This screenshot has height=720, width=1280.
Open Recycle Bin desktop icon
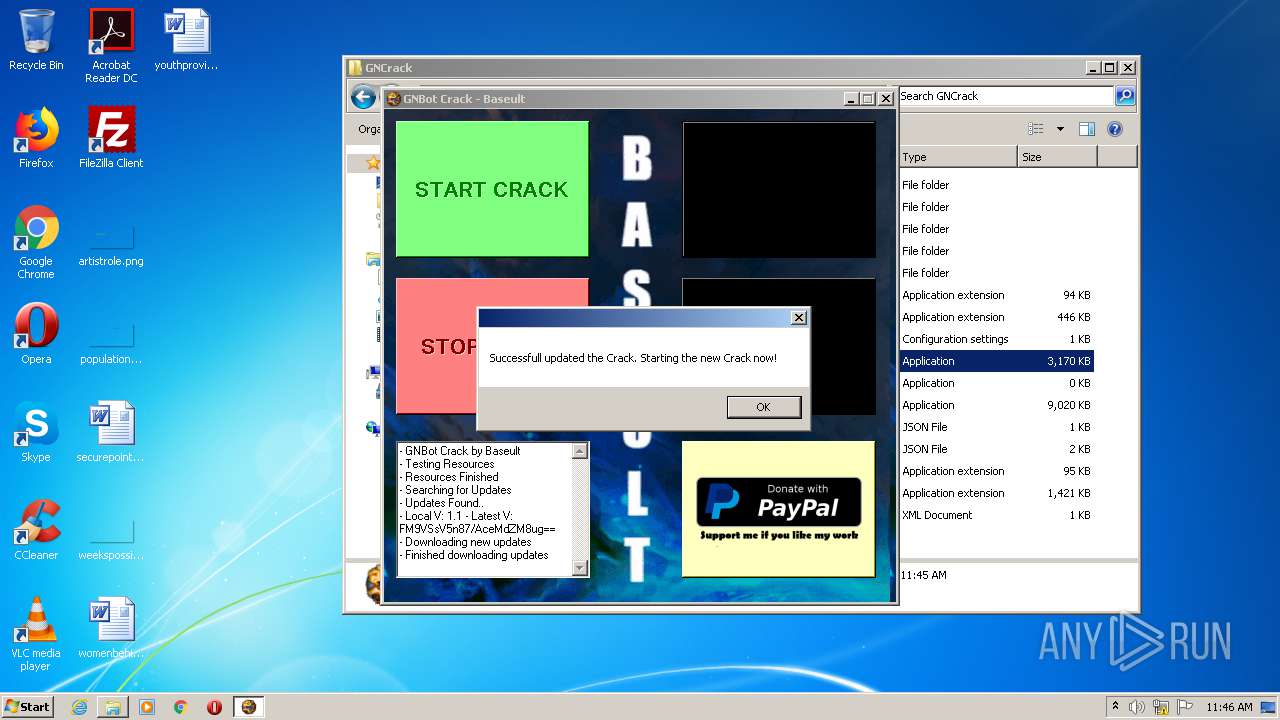36,41
